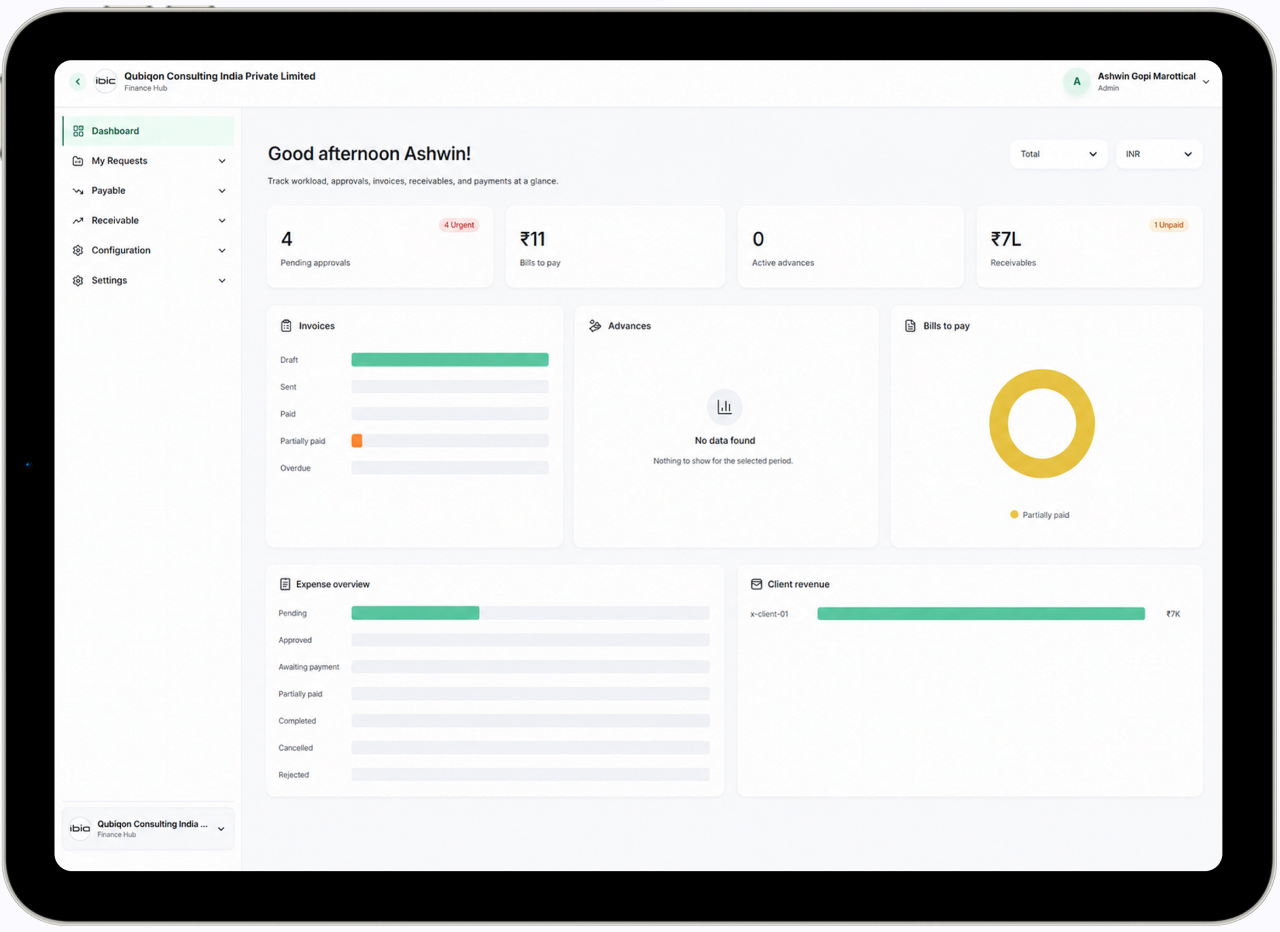Click the green Pending expense bar
Viewport: 1280px width, 932px height.
click(415, 613)
